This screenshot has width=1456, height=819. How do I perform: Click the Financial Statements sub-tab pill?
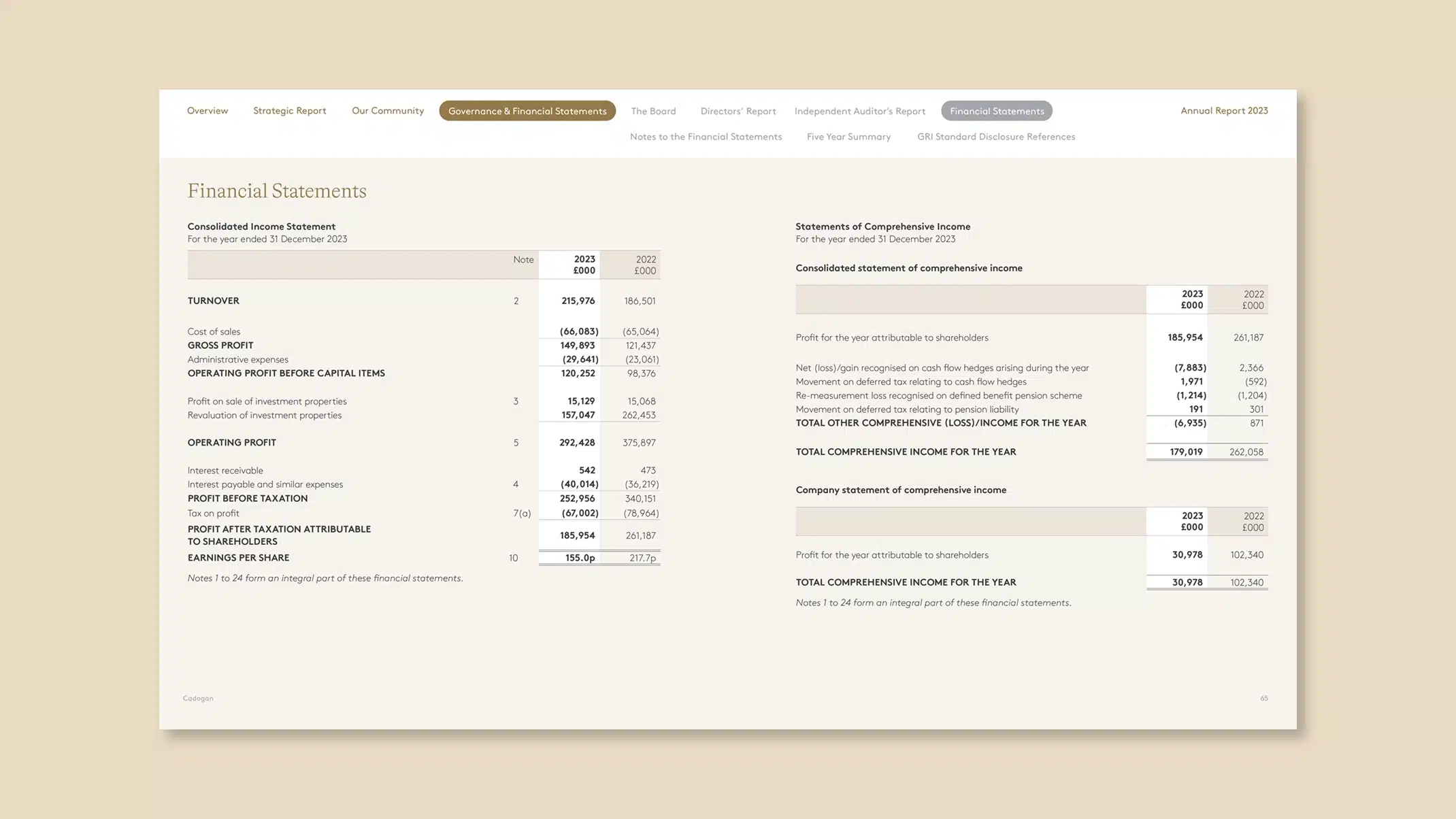click(996, 111)
